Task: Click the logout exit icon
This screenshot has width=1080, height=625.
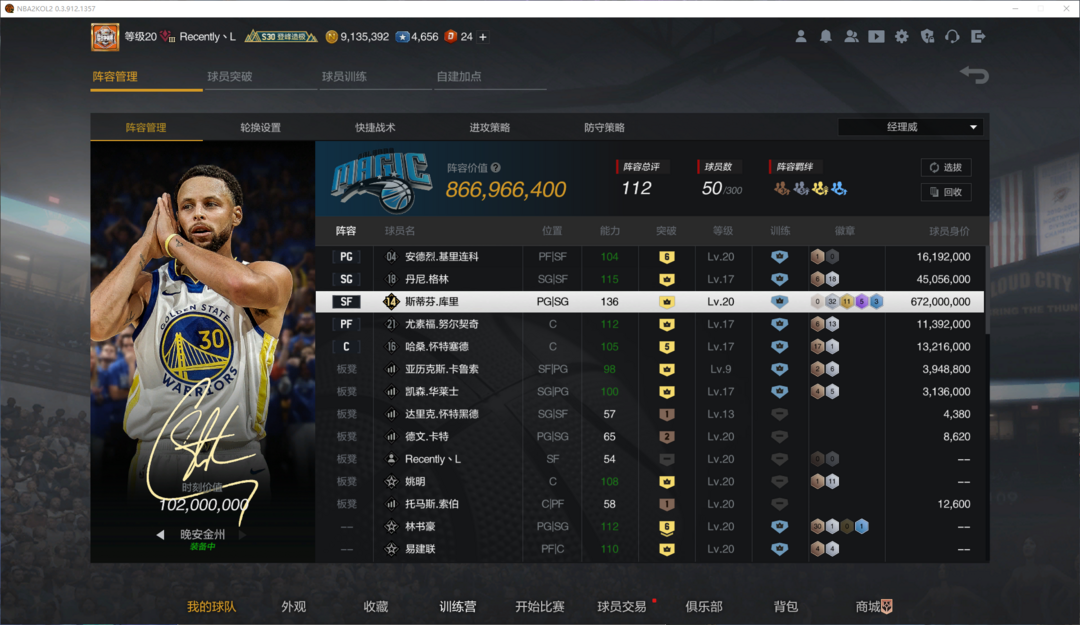Action: click(978, 37)
